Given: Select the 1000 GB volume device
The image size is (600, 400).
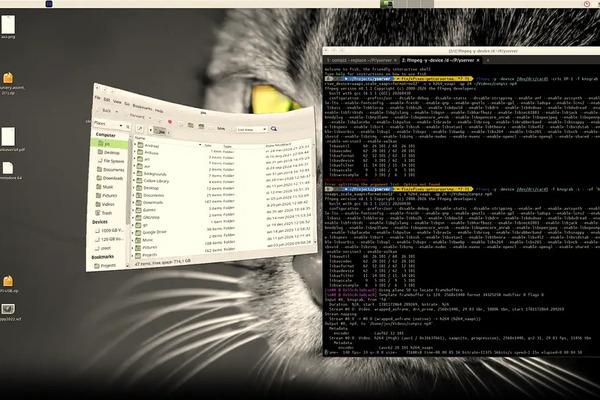Looking at the screenshot, I should pyautogui.click(x=109, y=230).
